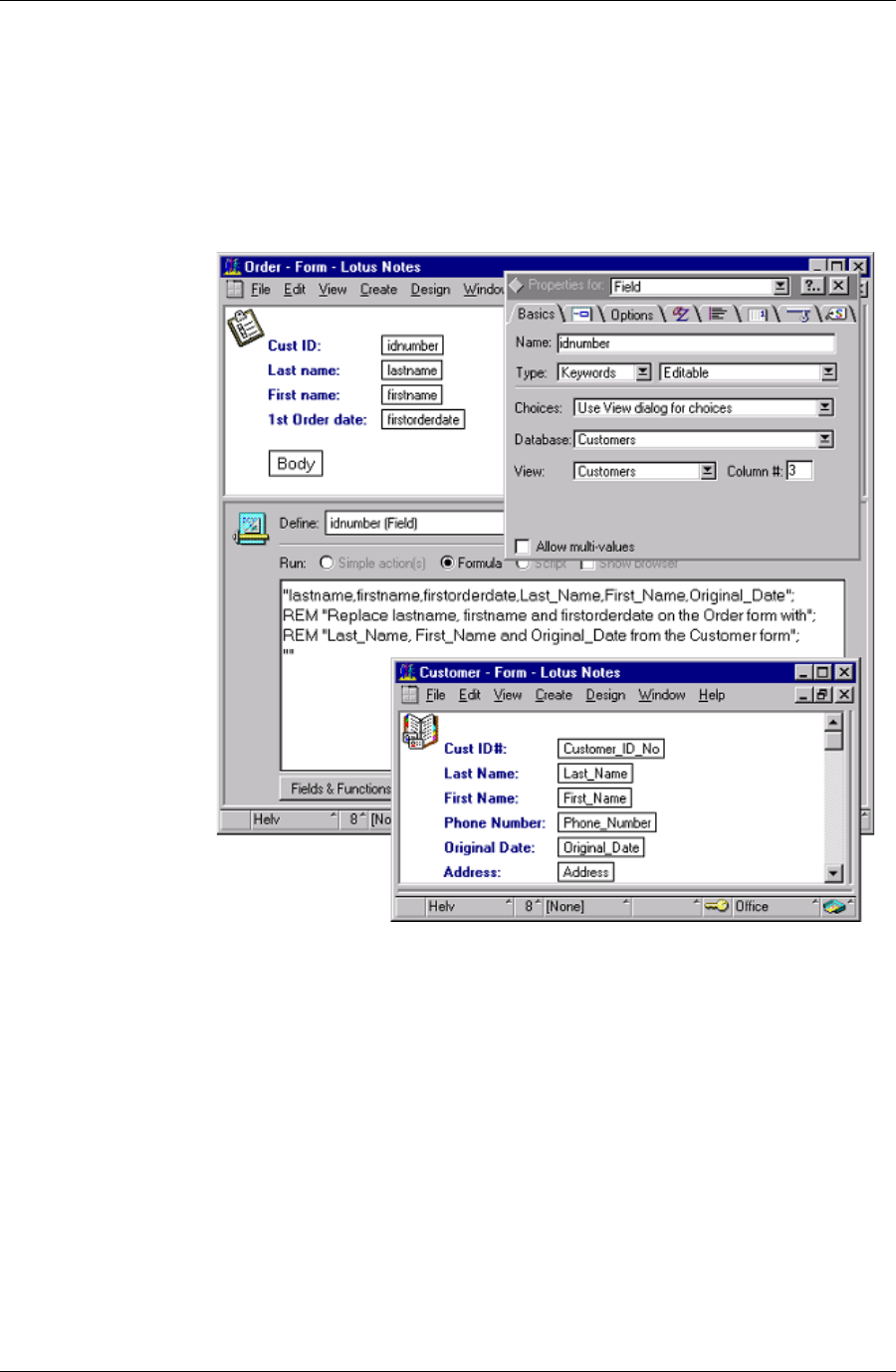The height and width of the screenshot is (1372, 896).
Task: Open the hide-when tab icon in Properties
Action: coord(798,315)
